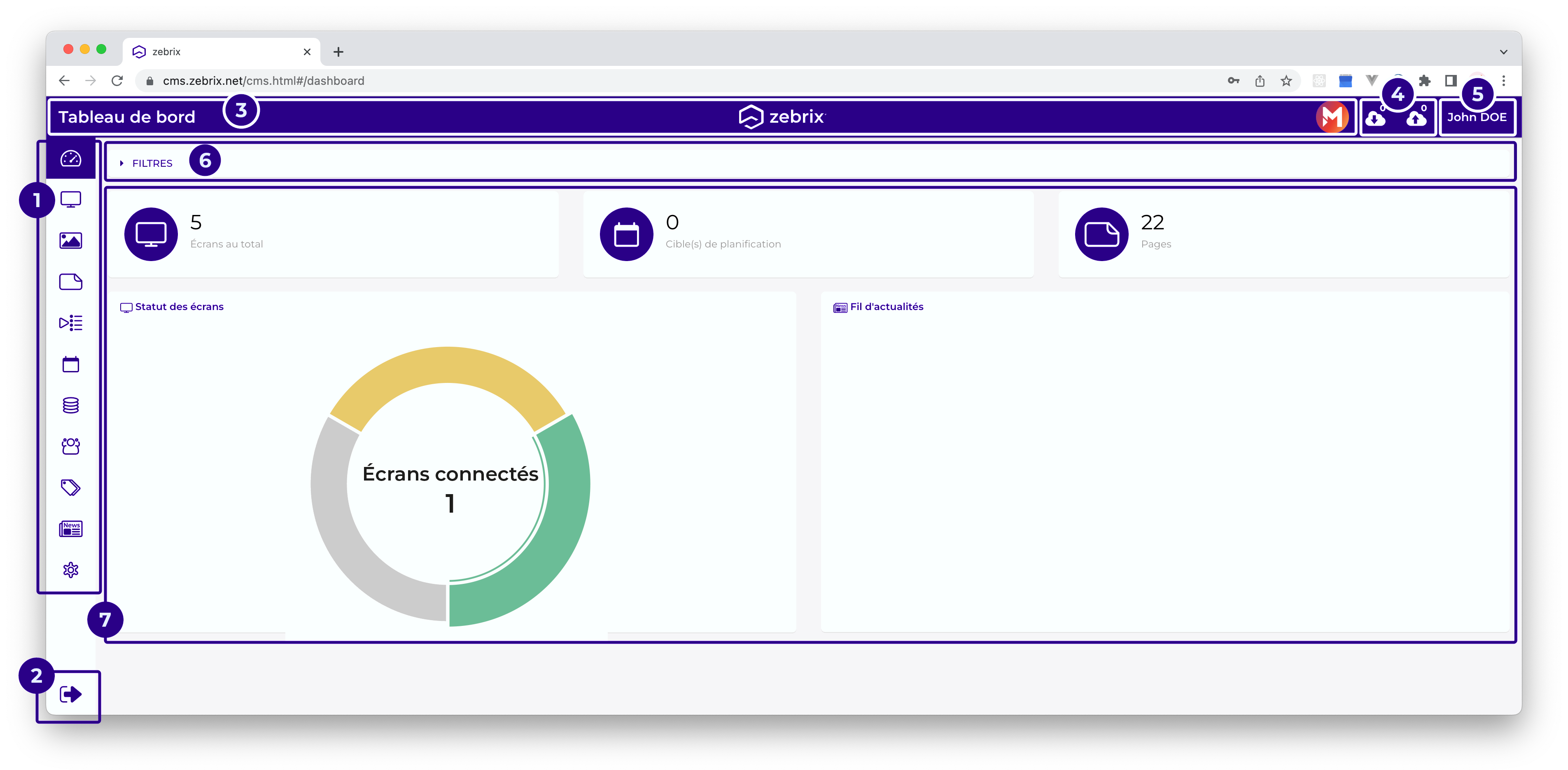
Task: Open the Playlists sidebar icon
Action: click(70, 322)
